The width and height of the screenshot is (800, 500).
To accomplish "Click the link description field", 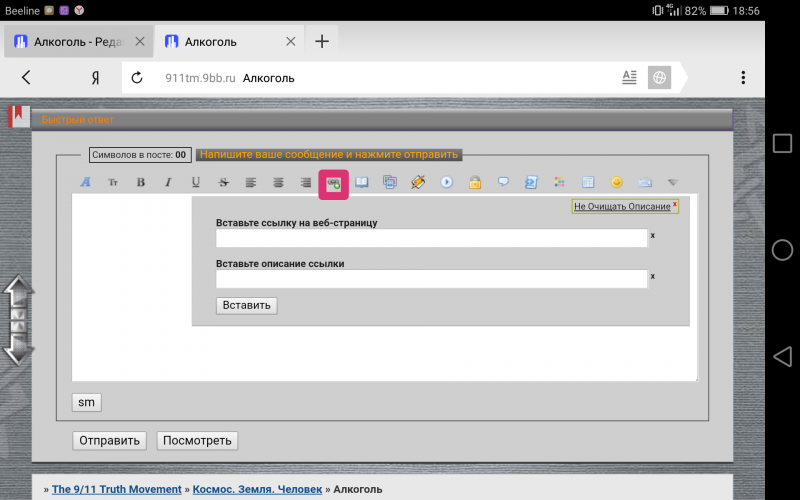I will pyautogui.click(x=432, y=279).
